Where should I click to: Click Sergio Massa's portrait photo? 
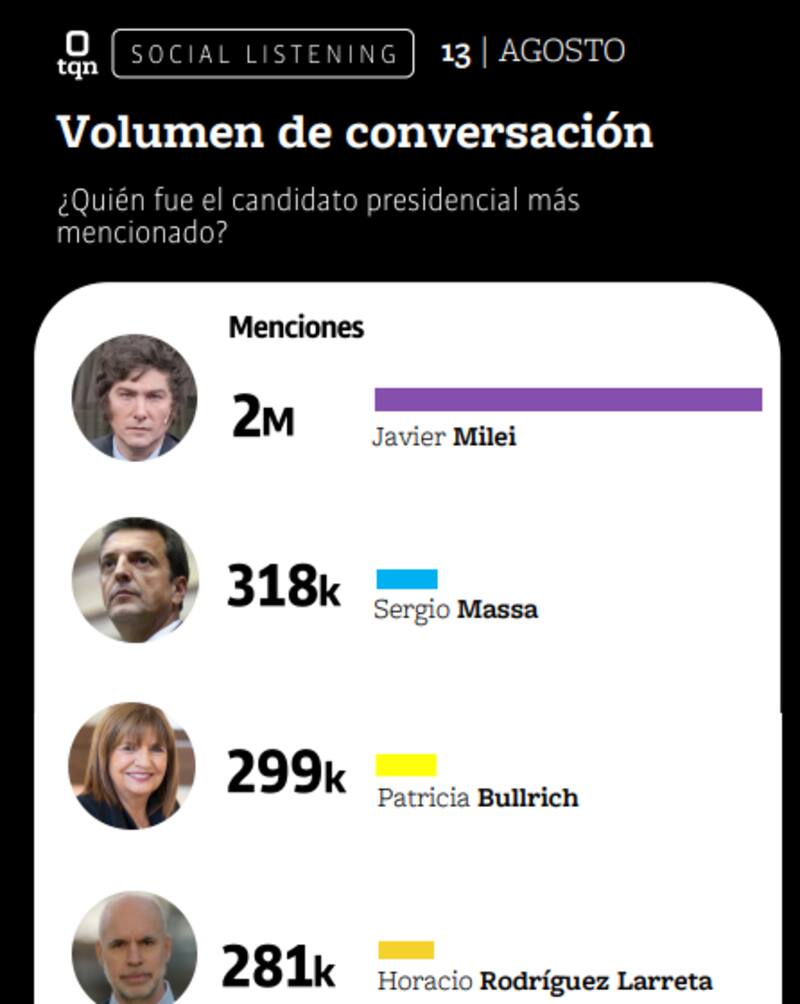pyautogui.click(x=135, y=580)
